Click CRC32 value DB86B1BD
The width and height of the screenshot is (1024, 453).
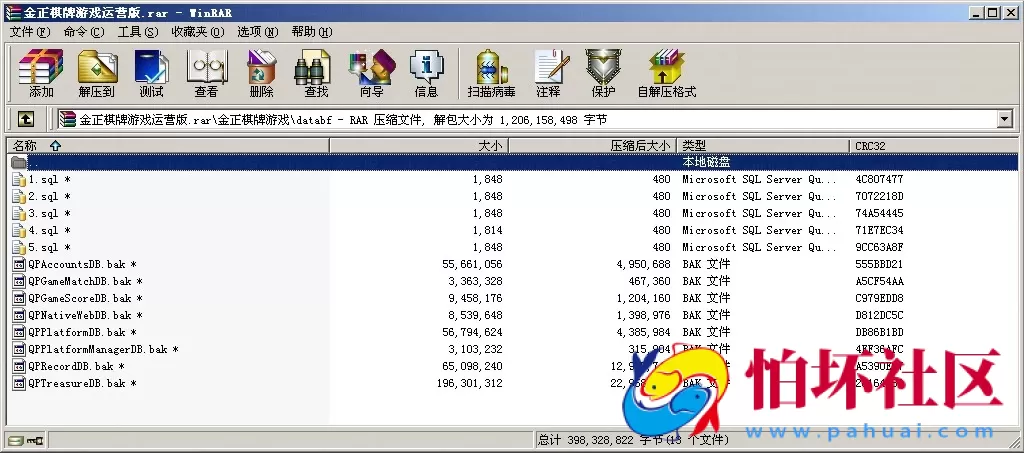click(879, 332)
